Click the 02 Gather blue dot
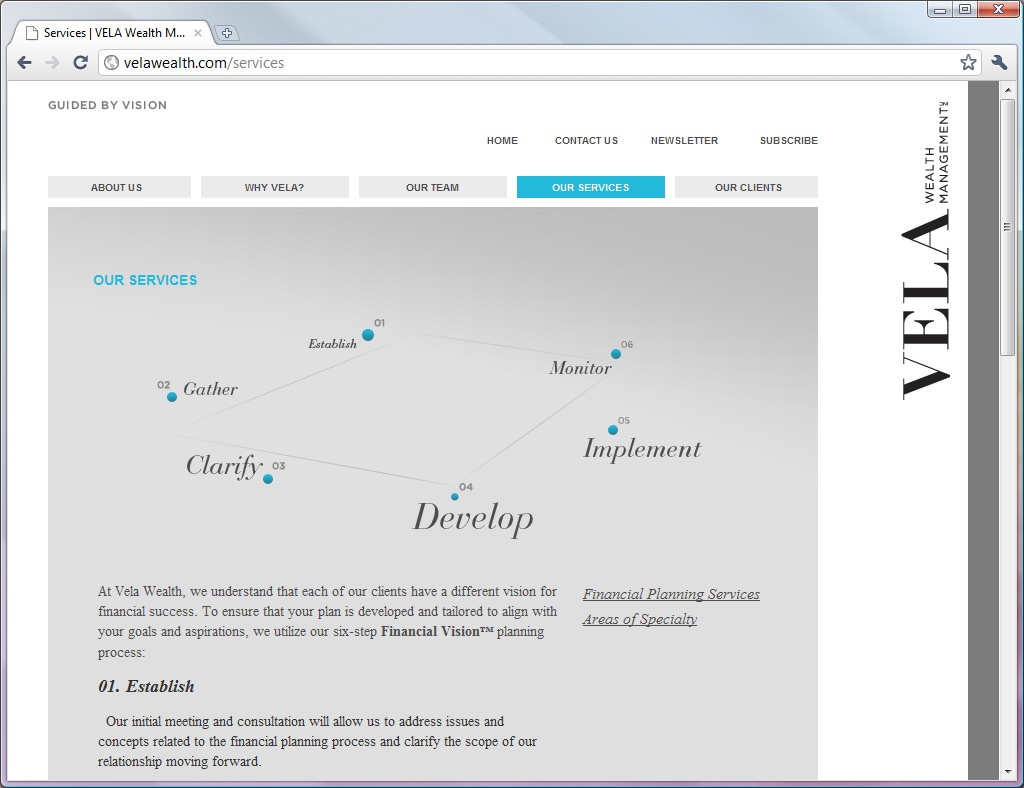Image resolution: width=1024 pixels, height=788 pixels. click(x=172, y=397)
